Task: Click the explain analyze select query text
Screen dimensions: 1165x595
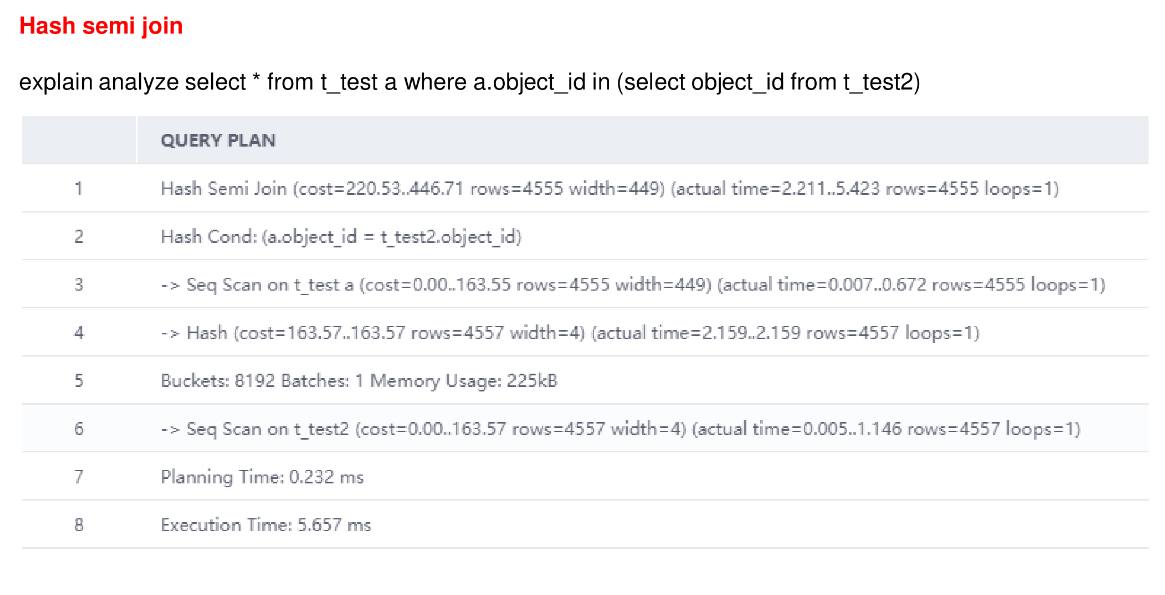Action: pos(469,82)
